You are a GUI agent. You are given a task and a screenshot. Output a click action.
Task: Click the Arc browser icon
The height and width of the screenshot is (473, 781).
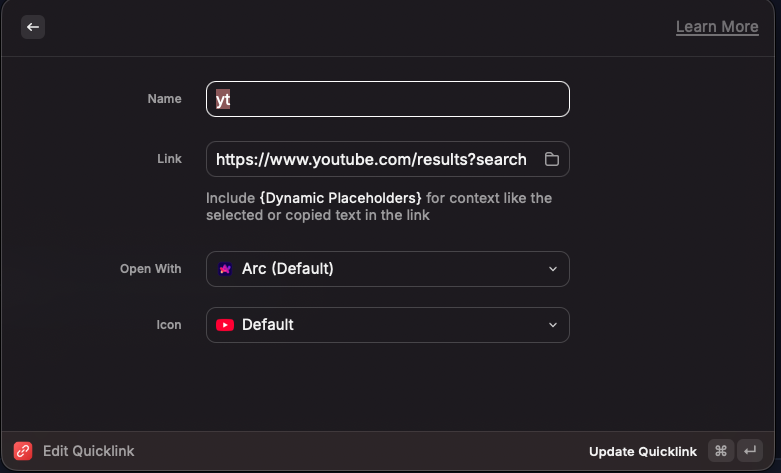coord(225,269)
